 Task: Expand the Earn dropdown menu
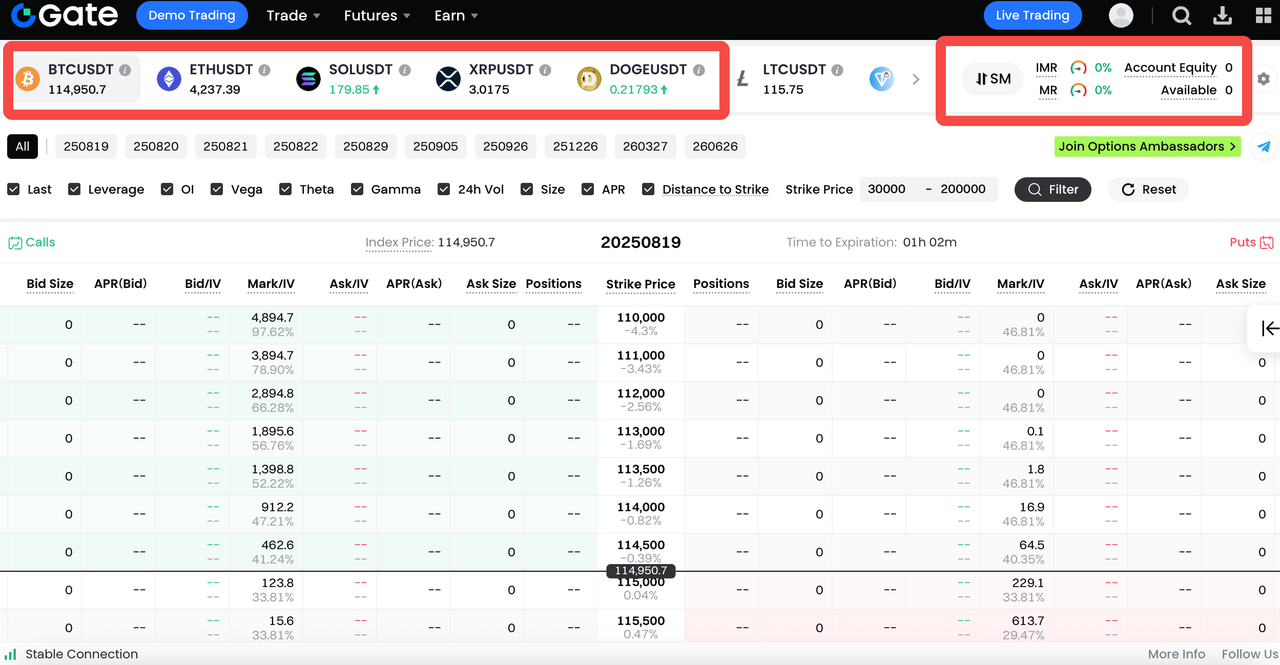pos(456,16)
